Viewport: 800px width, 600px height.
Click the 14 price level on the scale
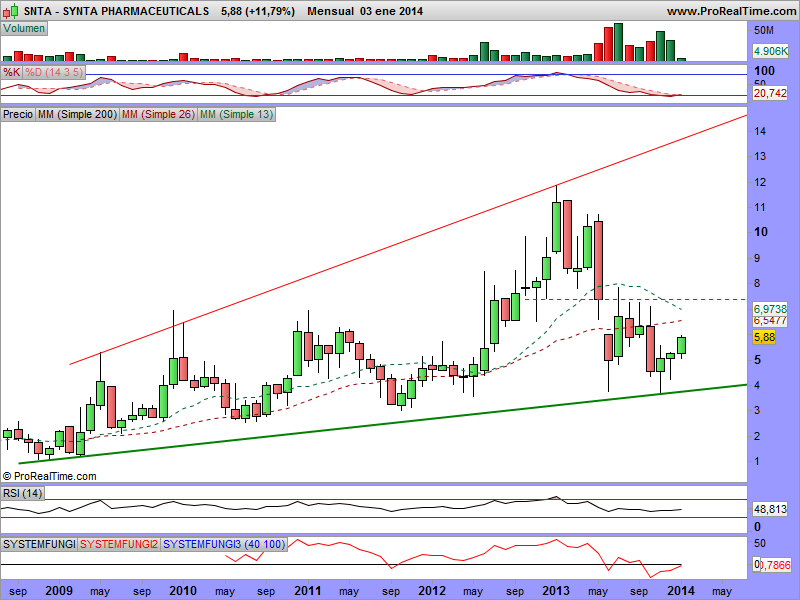pos(760,131)
